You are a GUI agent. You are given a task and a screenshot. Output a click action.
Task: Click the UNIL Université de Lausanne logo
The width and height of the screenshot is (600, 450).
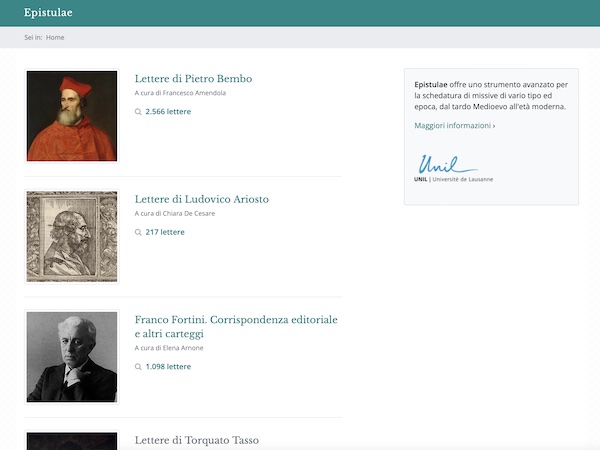pos(453,168)
